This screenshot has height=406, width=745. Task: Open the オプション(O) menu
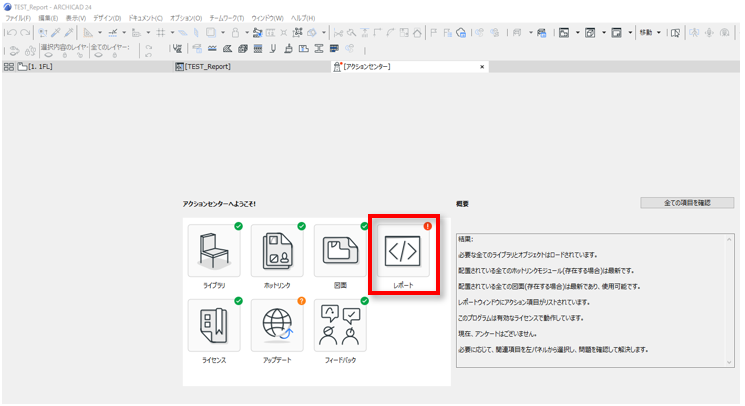(186, 18)
